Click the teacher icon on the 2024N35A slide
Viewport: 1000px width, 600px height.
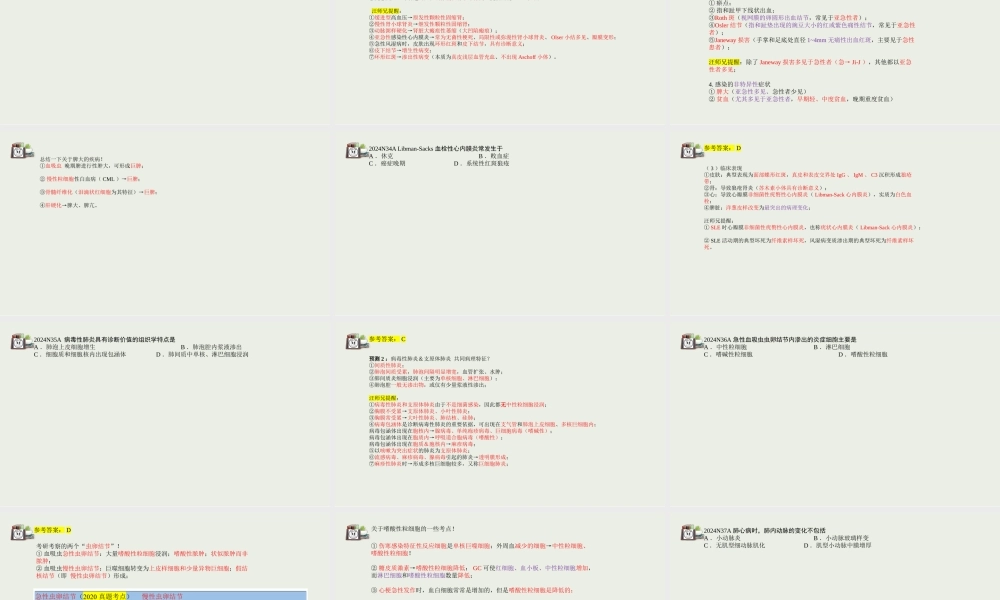(x=19, y=342)
